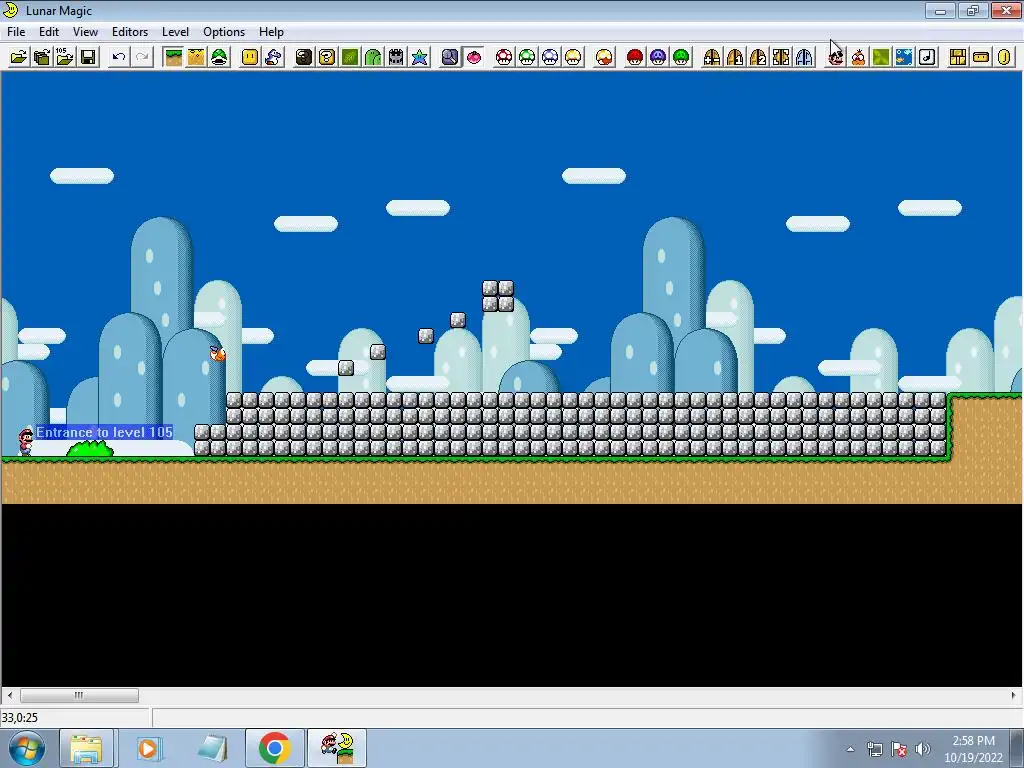This screenshot has width=1024, height=768.
Task: Click the door icon labeled 1
Action: point(735,57)
